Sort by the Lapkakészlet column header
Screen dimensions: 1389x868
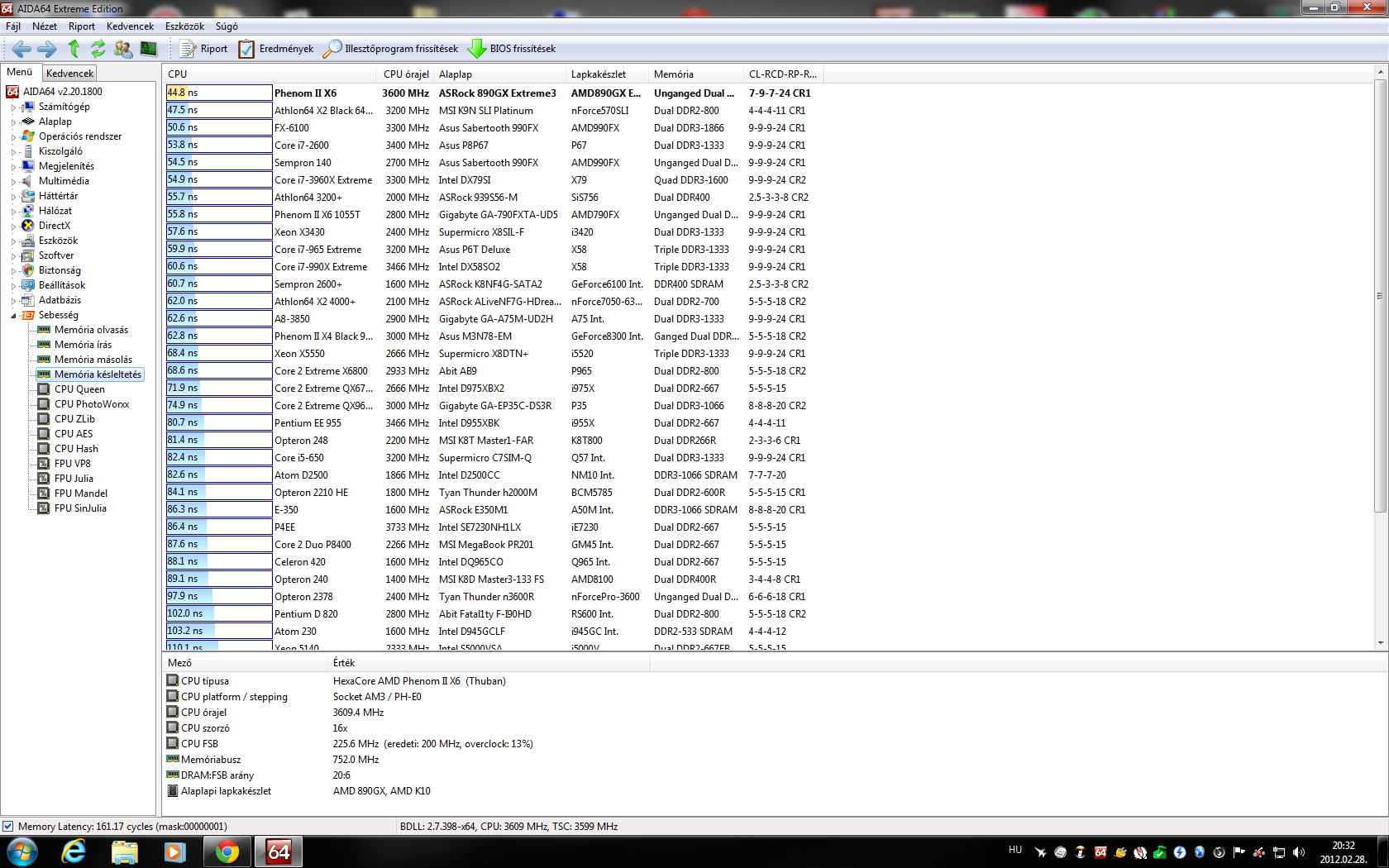coord(608,74)
